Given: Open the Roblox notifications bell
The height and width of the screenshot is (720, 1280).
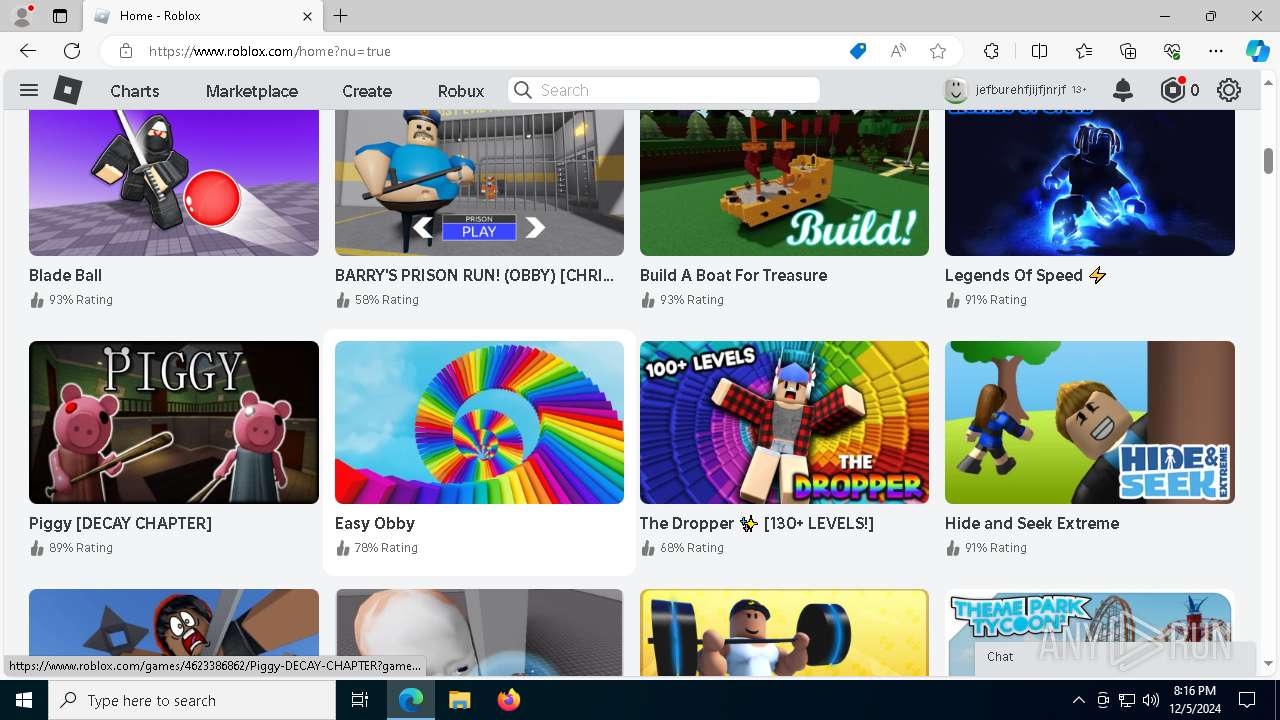Looking at the screenshot, I should (1123, 91).
